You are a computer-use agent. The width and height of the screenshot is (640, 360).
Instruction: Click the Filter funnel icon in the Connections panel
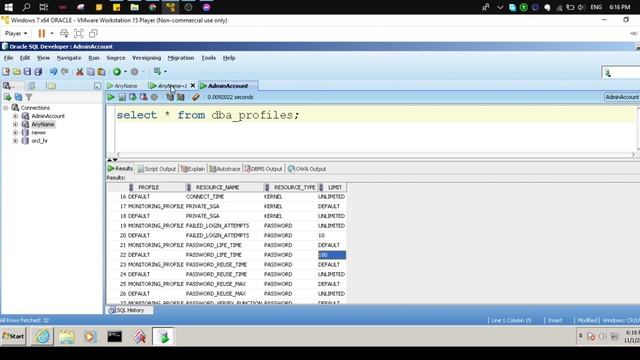tap(29, 97)
